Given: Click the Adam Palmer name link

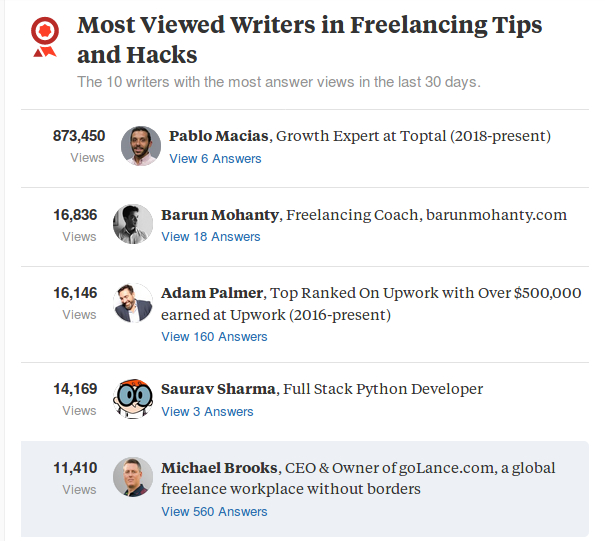Looking at the screenshot, I should pyautogui.click(x=212, y=293).
